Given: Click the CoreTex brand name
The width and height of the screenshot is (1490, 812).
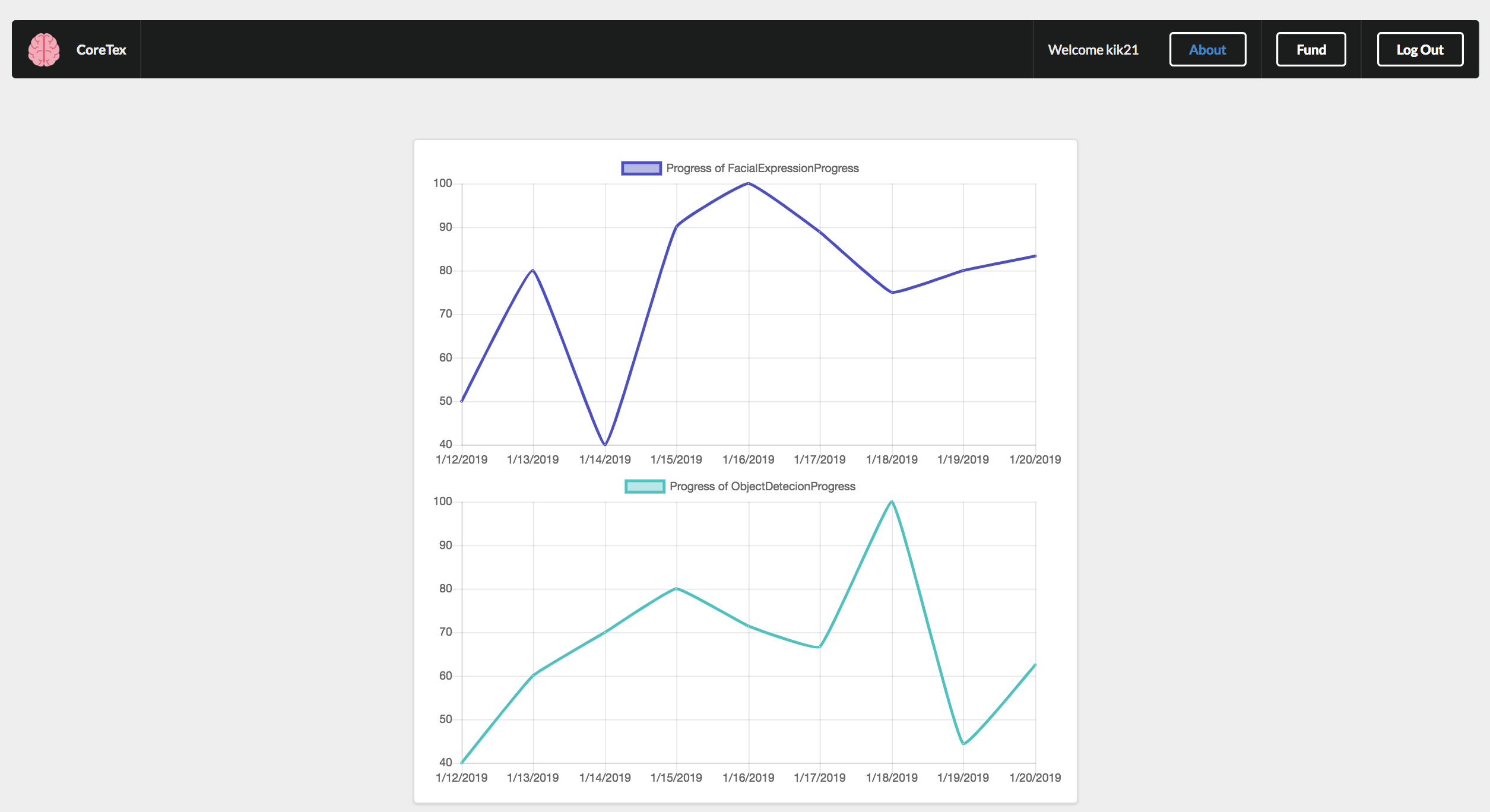Looking at the screenshot, I should pos(101,50).
